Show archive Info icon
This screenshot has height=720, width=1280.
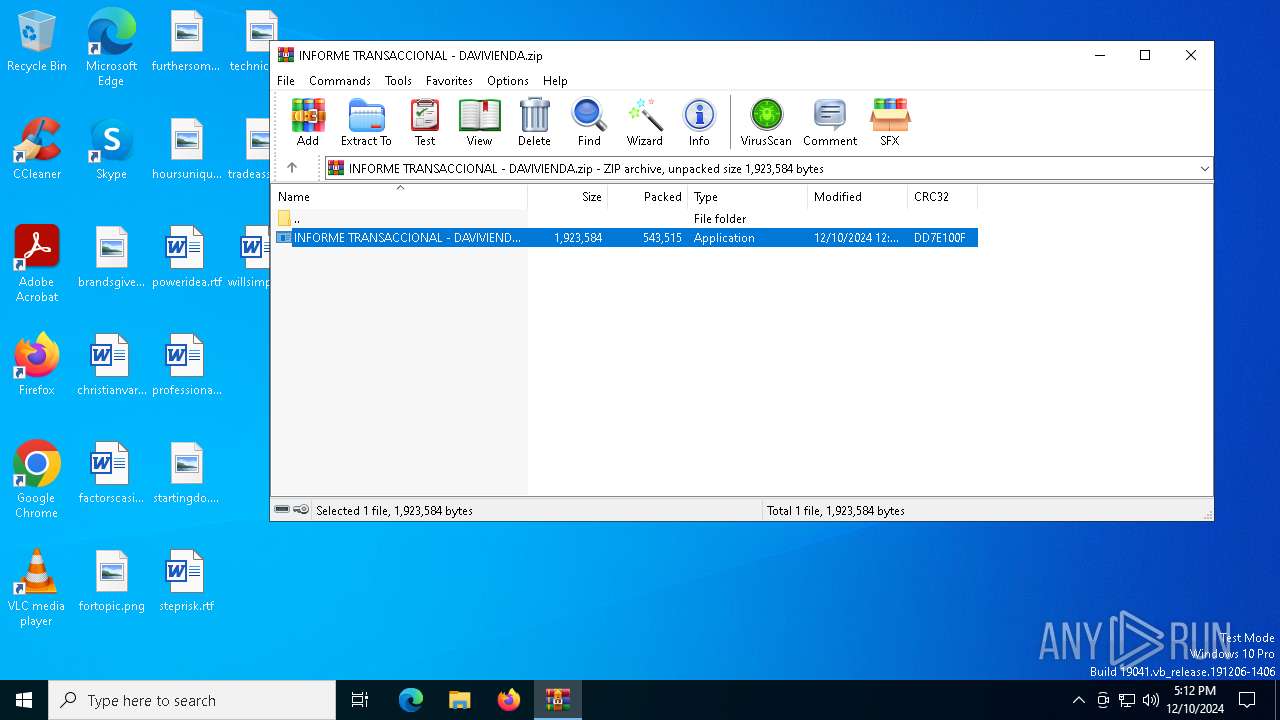(699, 122)
